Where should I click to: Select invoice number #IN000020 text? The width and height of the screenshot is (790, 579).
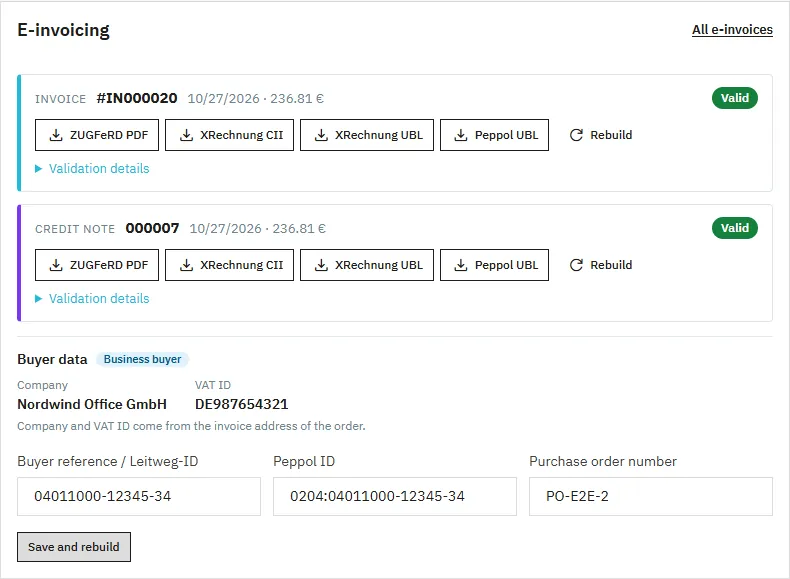(x=137, y=98)
